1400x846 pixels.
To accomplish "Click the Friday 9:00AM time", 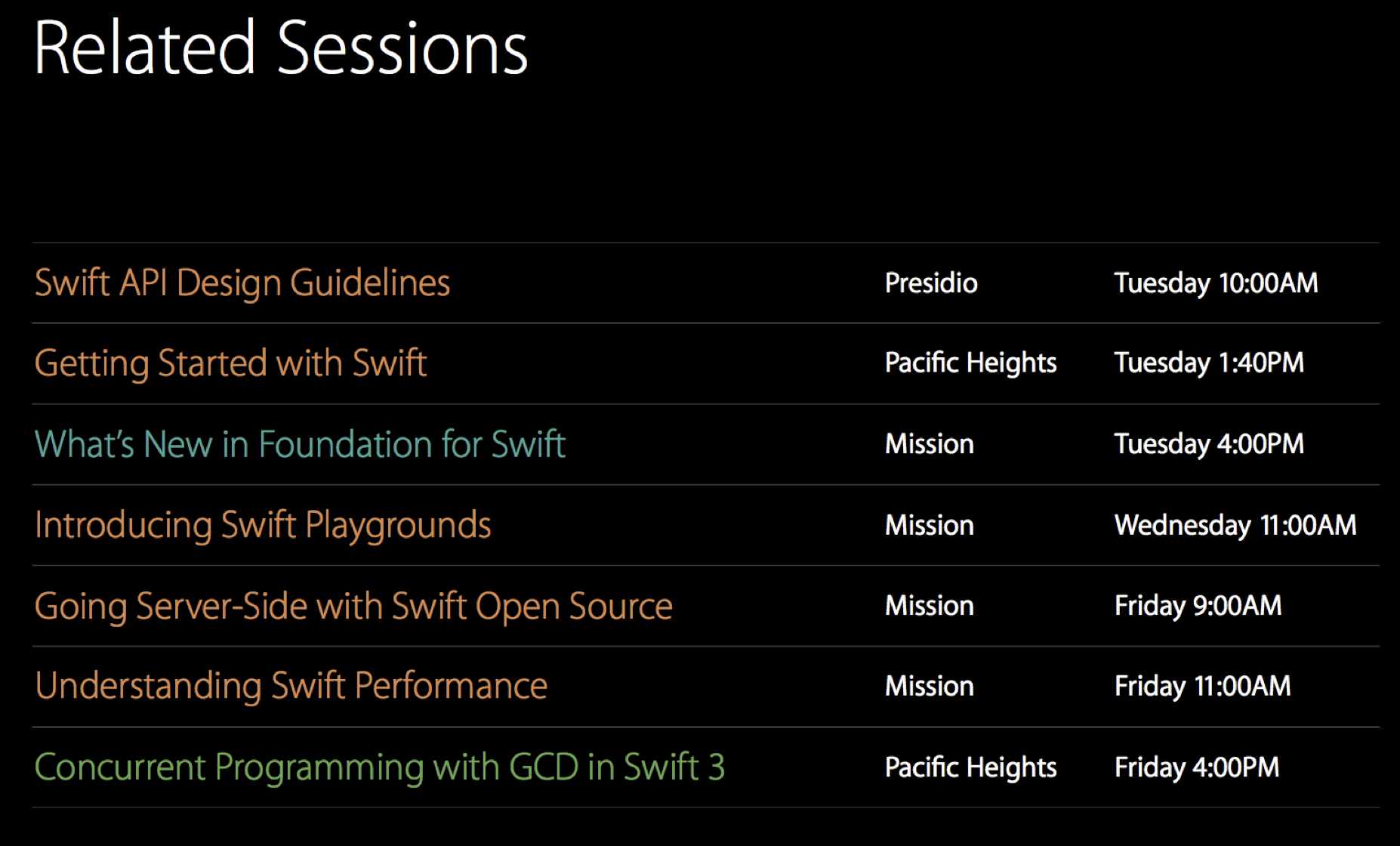I will [1198, 607].
